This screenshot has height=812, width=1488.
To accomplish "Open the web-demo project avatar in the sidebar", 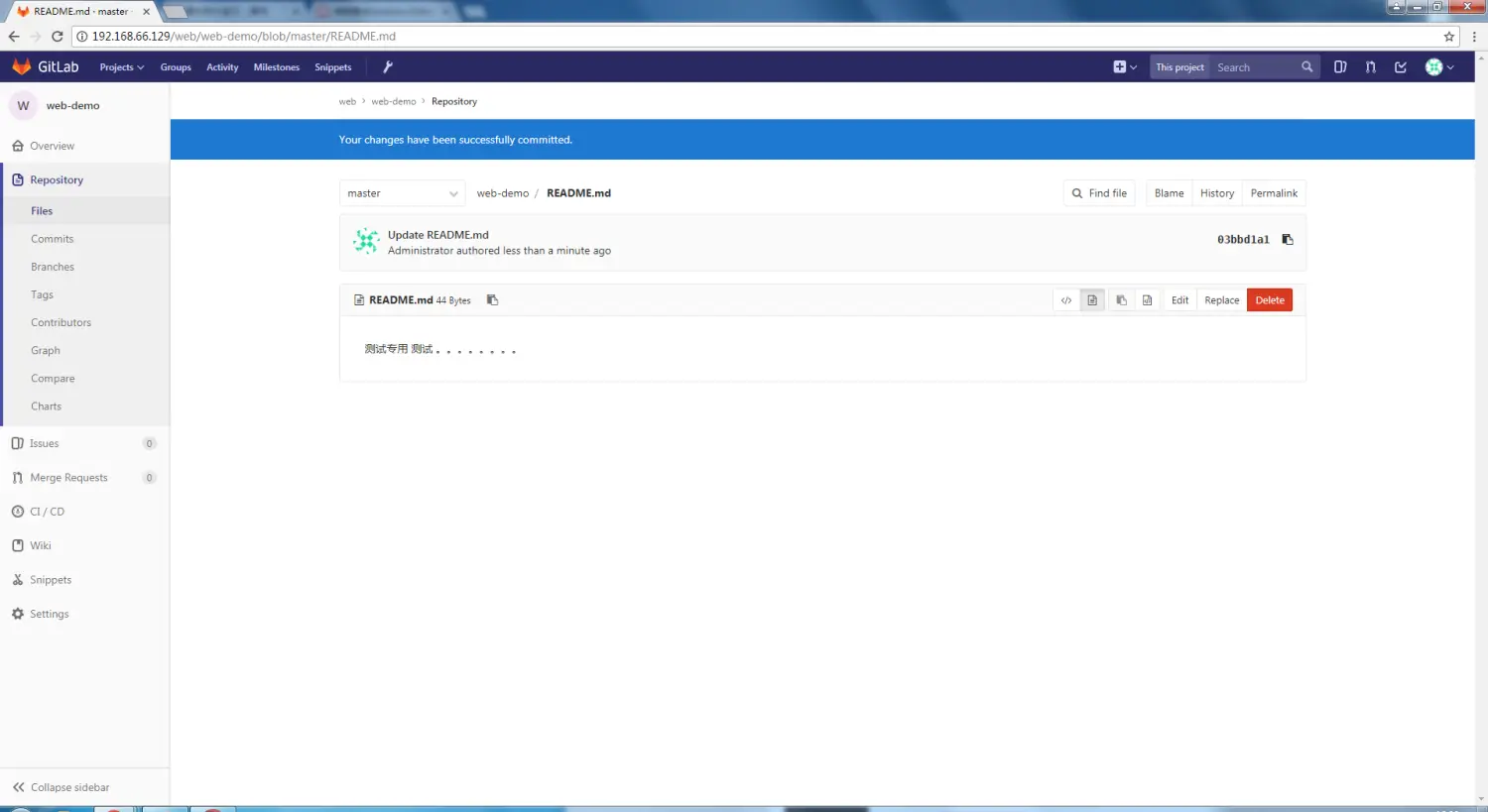I will [23, 105].
